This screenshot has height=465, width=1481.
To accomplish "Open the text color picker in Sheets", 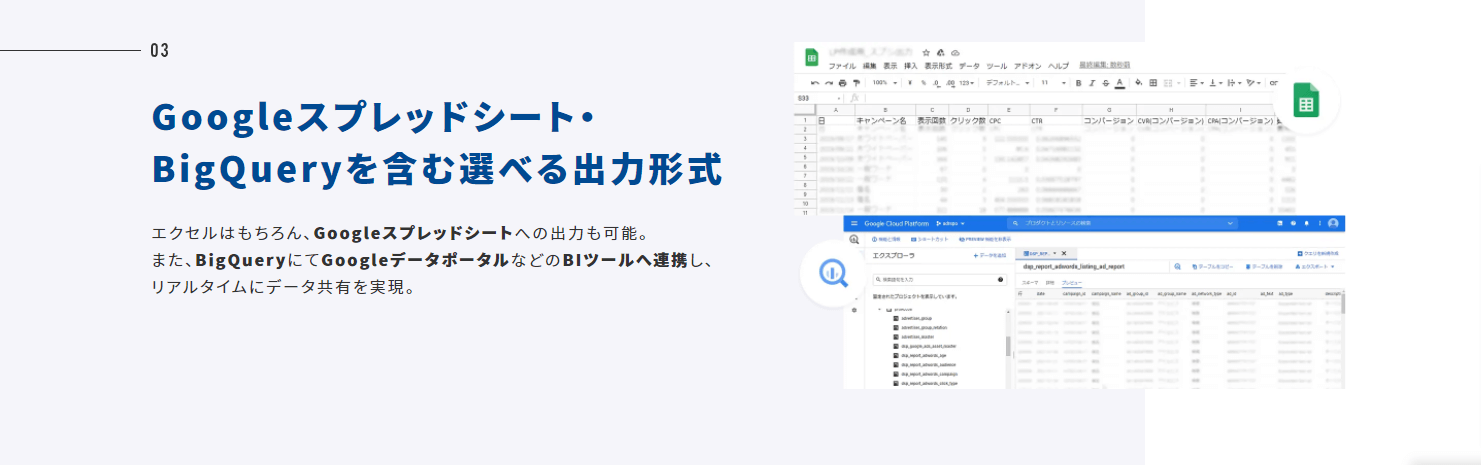I will click(x=1120, y=83).
